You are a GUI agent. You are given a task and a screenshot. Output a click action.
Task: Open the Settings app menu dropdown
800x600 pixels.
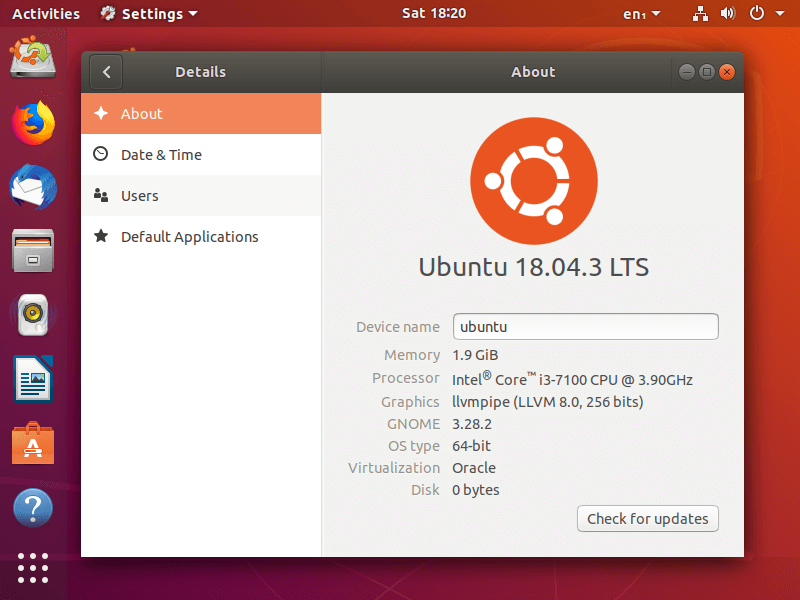tap(149, 14)
